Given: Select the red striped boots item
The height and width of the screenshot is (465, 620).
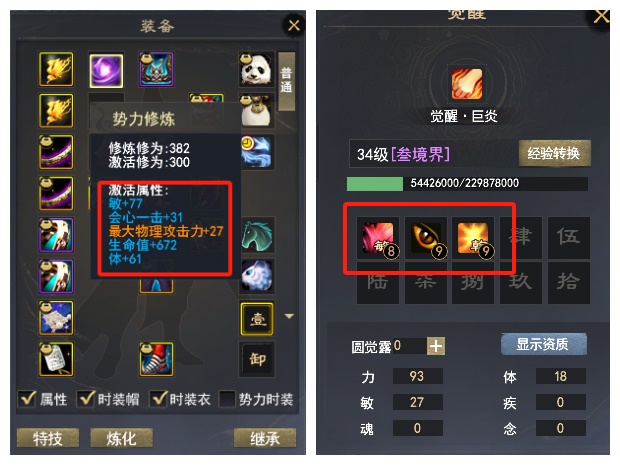Looking at the screenshot, I should click(x=156, y=359).
